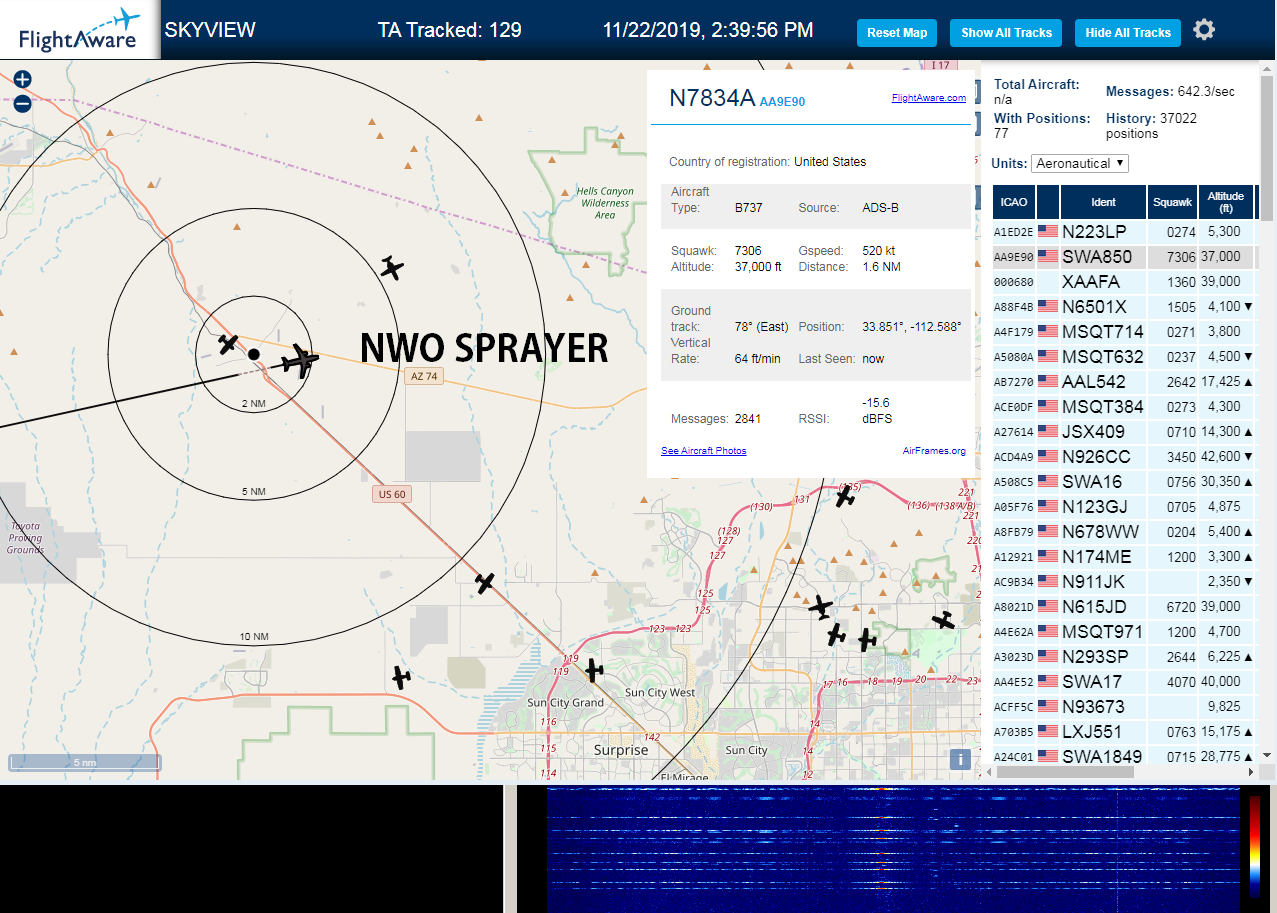Select small aircraft icon inside 2 NM ring

coord(228,345)
